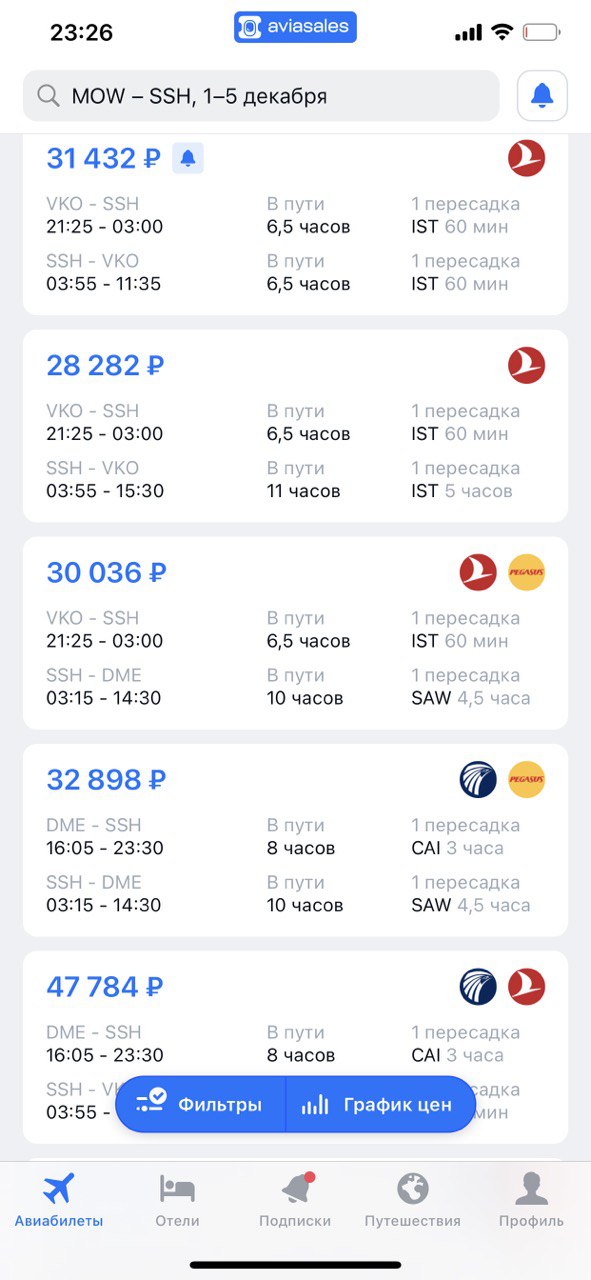Open the 28 282 ₽ ticket card
Image resolution: width=591 pixels, height=1280 pixels.
(295, 426)
